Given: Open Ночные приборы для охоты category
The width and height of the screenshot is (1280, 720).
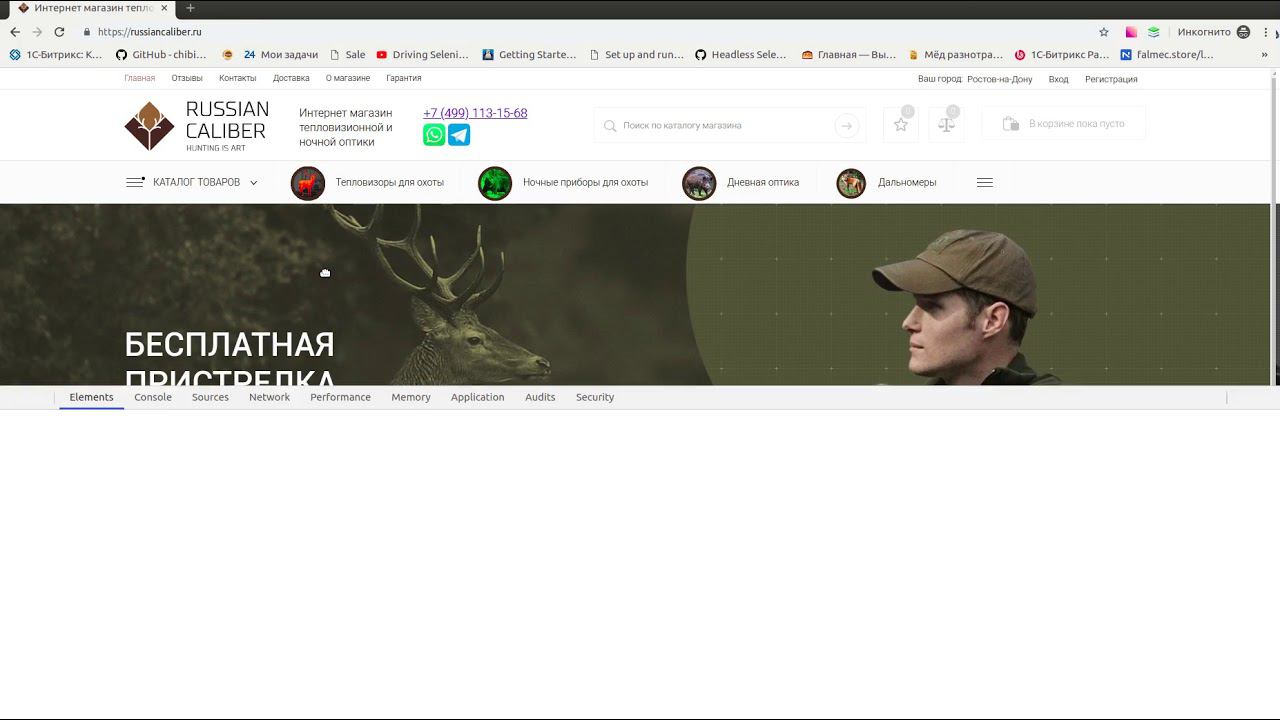Looking at the screenshot, I should (x=585, y=182).
